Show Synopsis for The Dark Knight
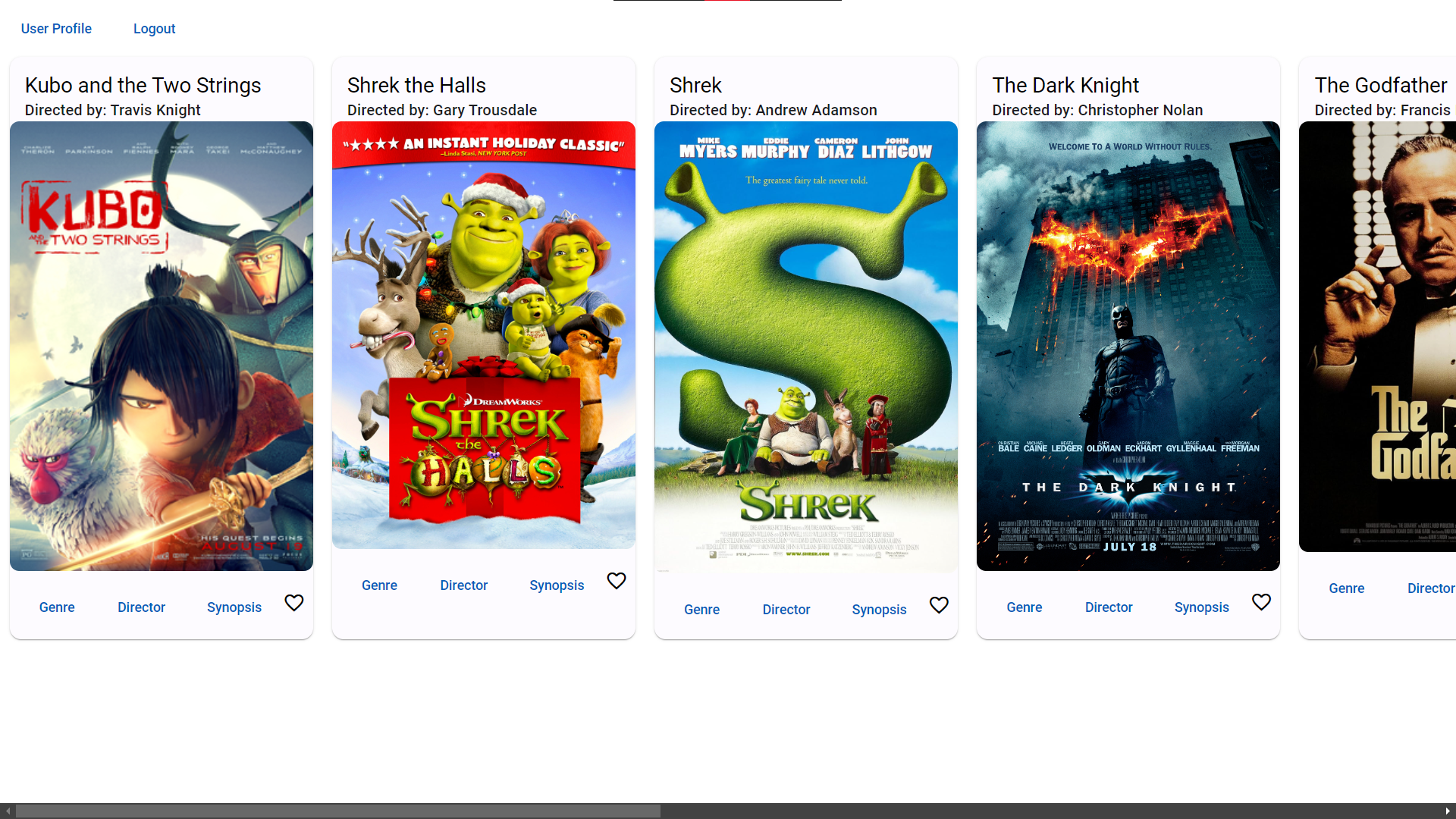 tap(1202, 607)
